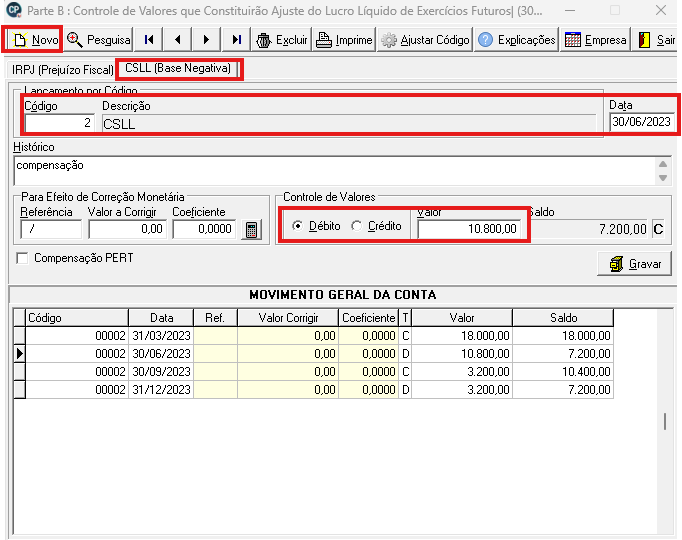Select the Débito radio option

317,226
